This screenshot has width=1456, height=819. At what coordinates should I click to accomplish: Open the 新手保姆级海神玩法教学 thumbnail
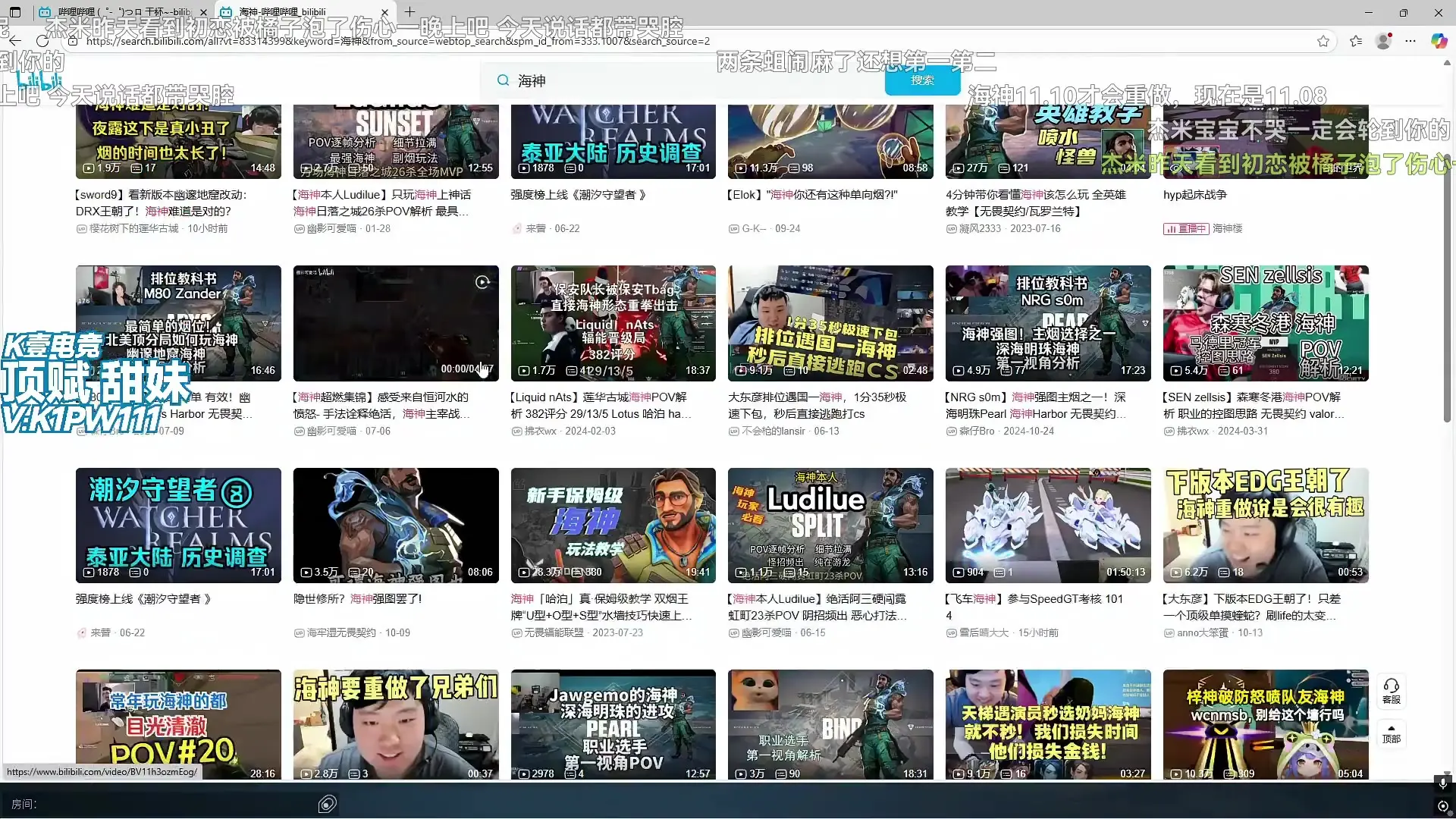613,526
